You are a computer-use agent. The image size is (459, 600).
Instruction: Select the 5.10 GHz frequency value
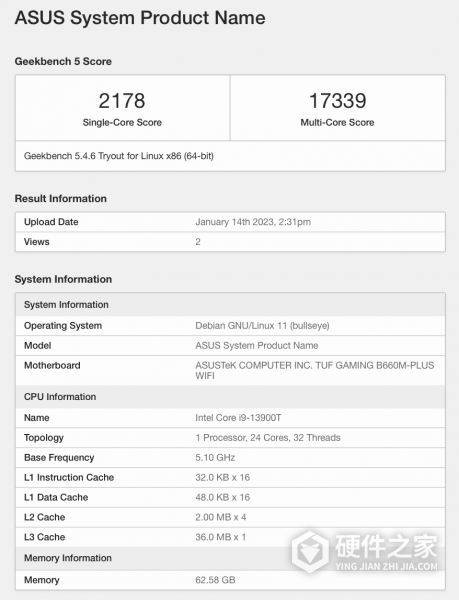pos(215,458)
